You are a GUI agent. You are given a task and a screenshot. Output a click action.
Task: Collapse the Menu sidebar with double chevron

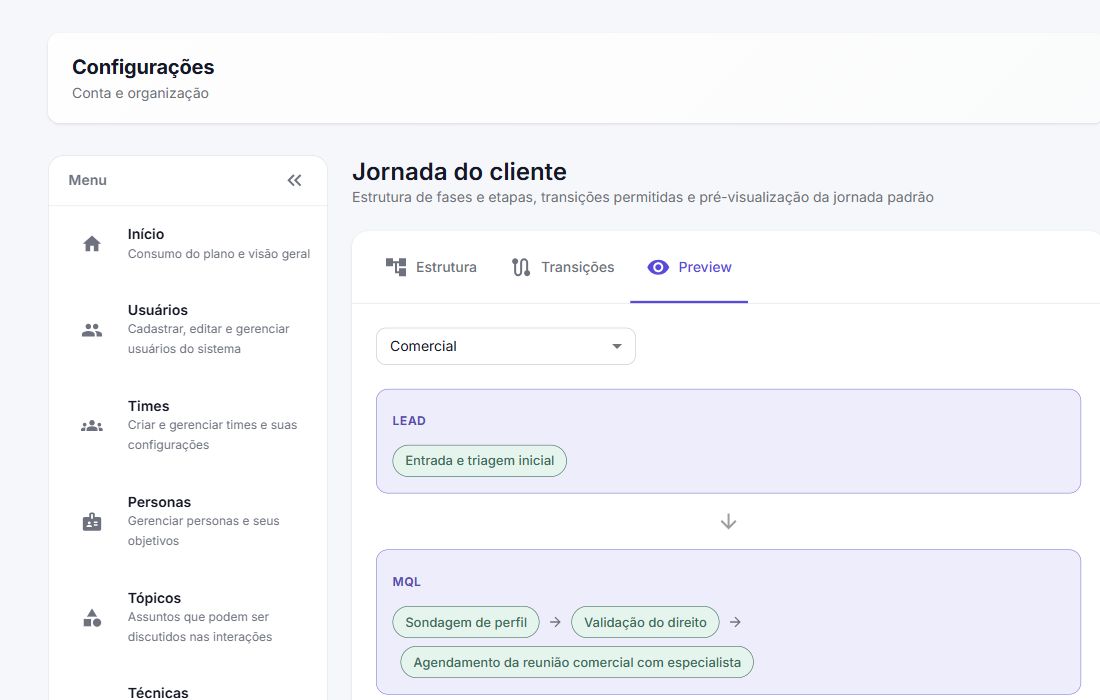coord(295,180)
